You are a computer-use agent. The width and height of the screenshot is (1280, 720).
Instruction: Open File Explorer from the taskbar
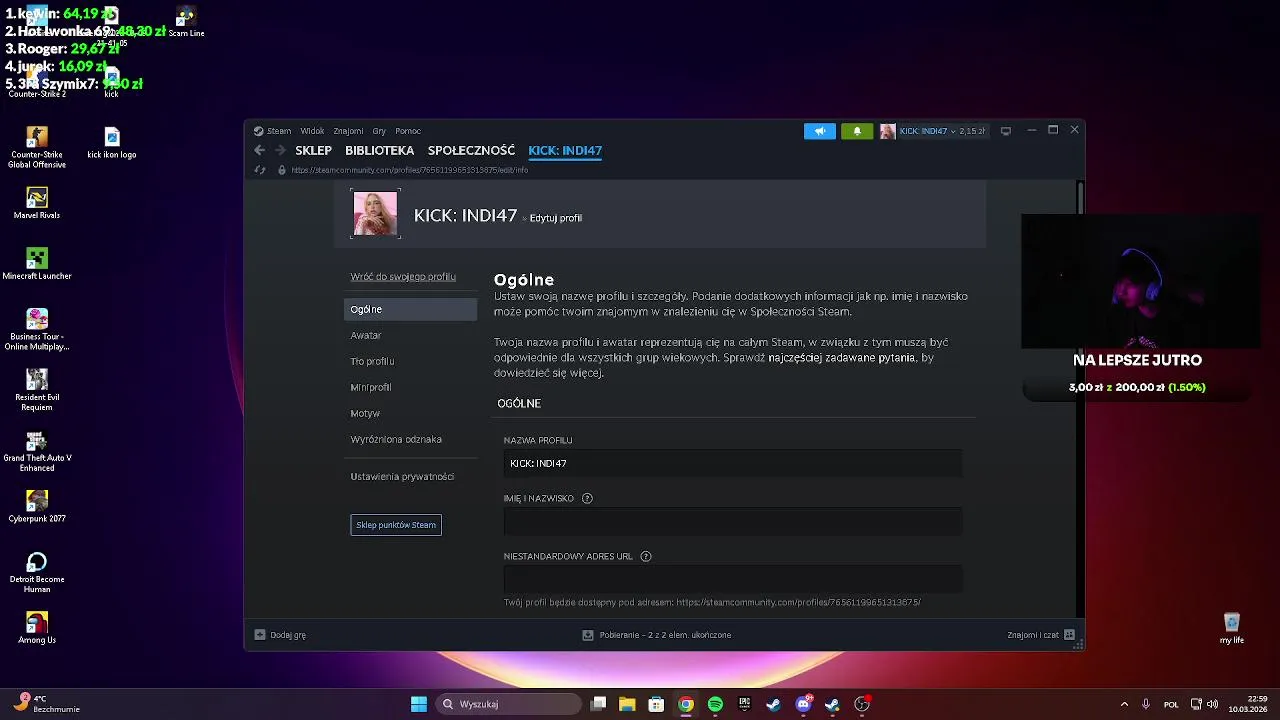pos(627,704)
